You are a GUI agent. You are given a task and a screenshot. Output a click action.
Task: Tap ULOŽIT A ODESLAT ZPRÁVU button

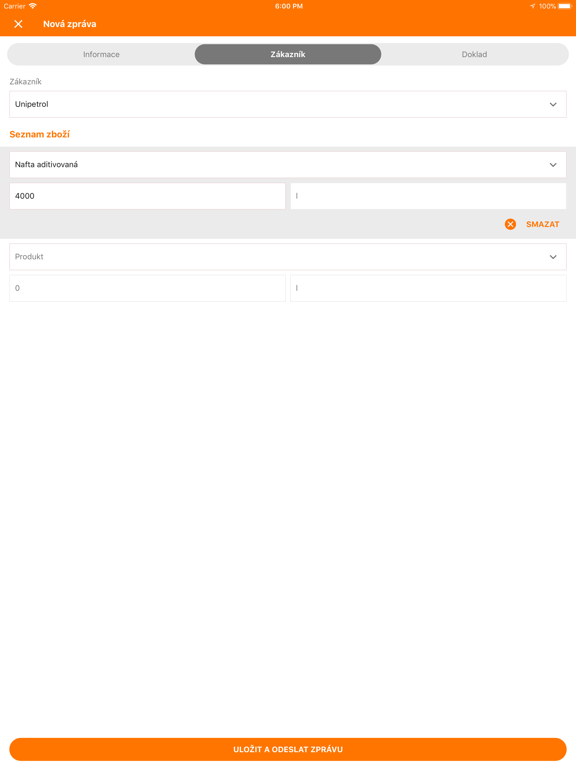coord(288,749)
